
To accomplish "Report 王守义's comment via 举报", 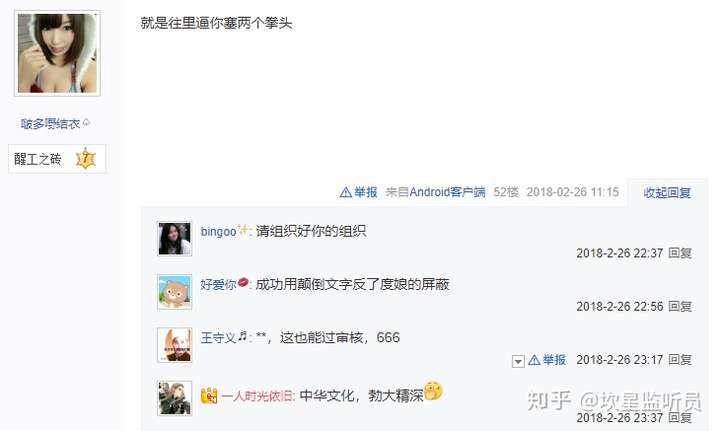I will [x=547, y=360].
